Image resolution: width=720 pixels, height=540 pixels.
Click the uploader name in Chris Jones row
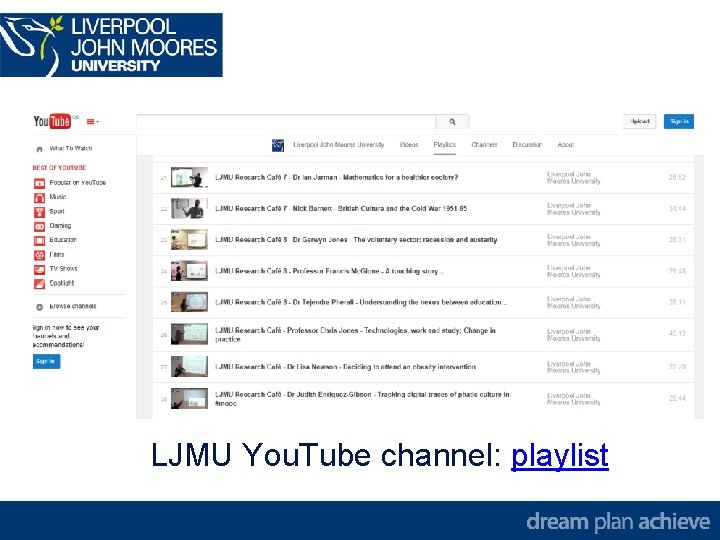point(574,334)
